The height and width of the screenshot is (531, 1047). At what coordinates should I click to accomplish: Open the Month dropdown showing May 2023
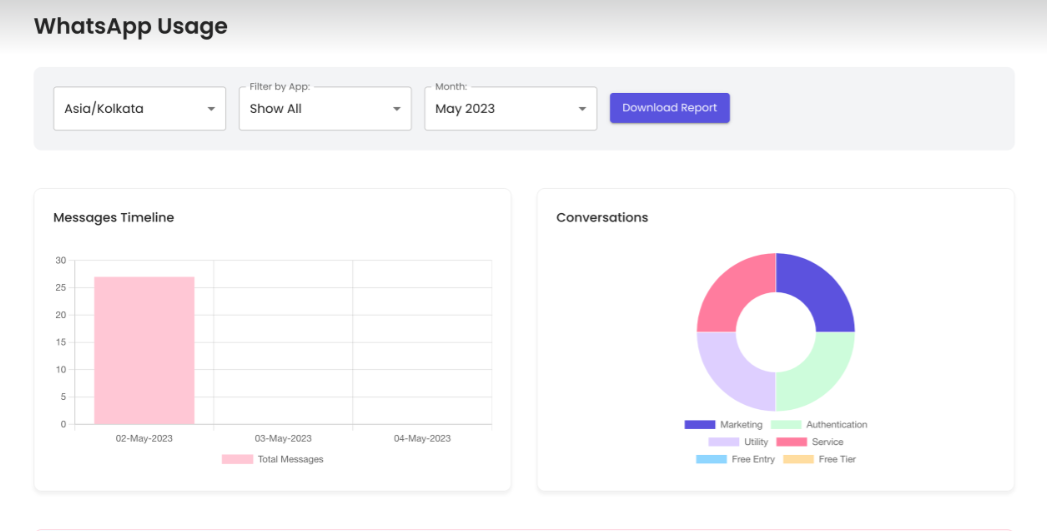[511, 108]
